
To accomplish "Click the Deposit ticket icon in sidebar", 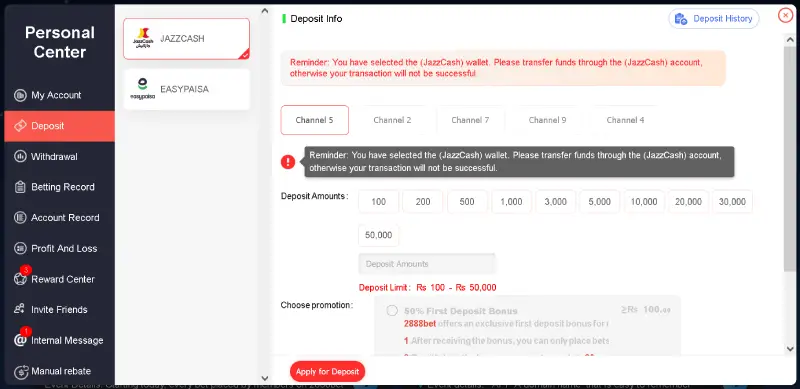I will tap(20, 126).
